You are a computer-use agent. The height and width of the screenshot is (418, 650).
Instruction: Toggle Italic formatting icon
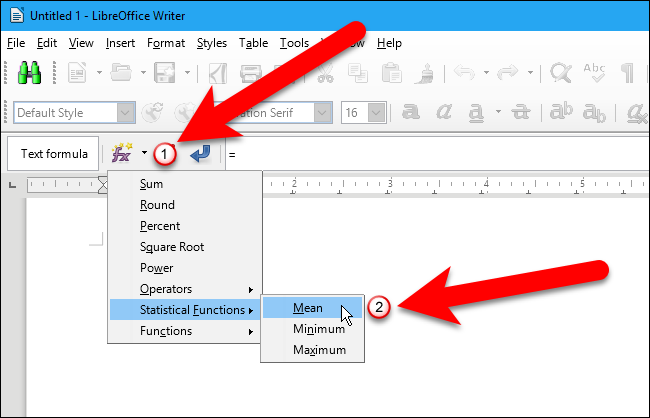(x=444, y=112)
